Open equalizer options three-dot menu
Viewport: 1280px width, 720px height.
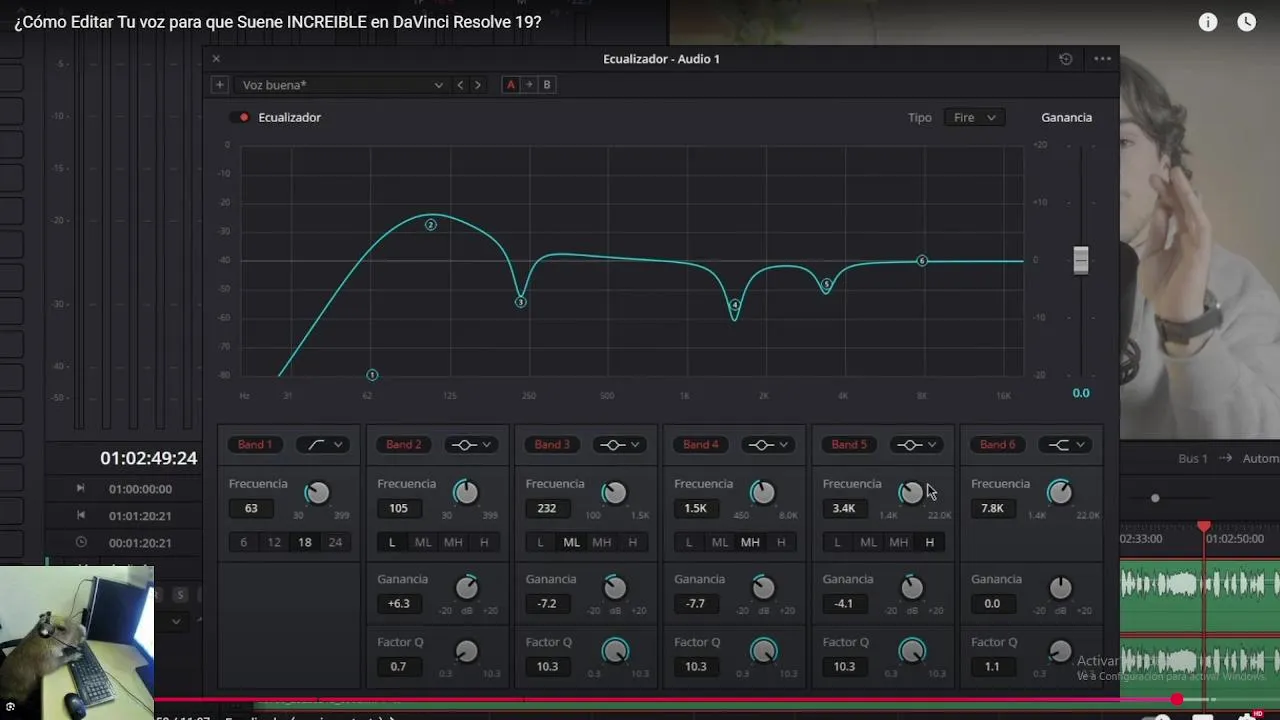tap(1103, 59)
